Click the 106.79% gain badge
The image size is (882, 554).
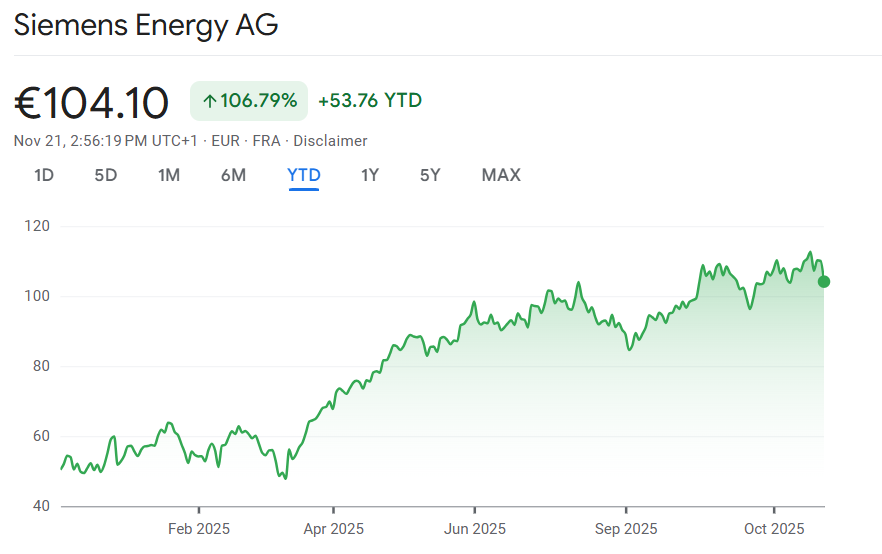[x=249, y=101]
